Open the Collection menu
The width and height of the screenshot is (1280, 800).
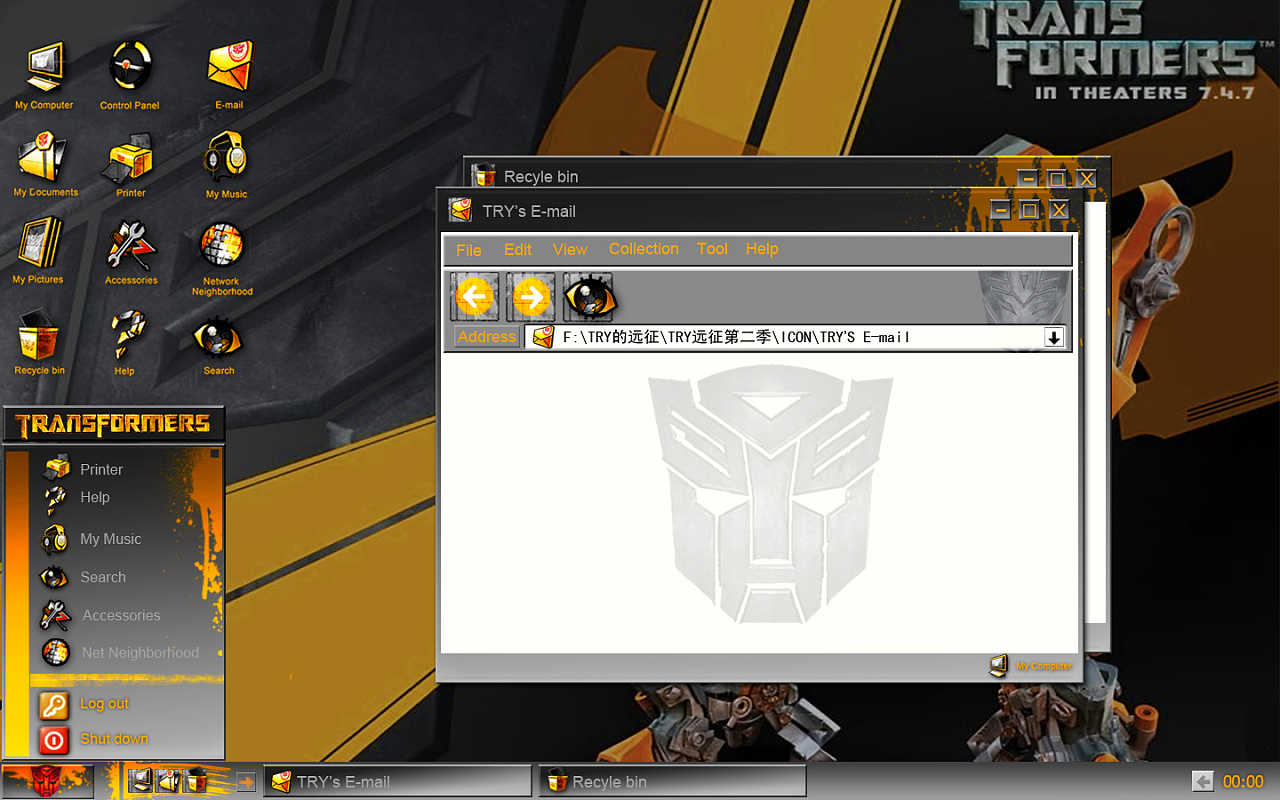pyautogui.click(x=643, y=249)
